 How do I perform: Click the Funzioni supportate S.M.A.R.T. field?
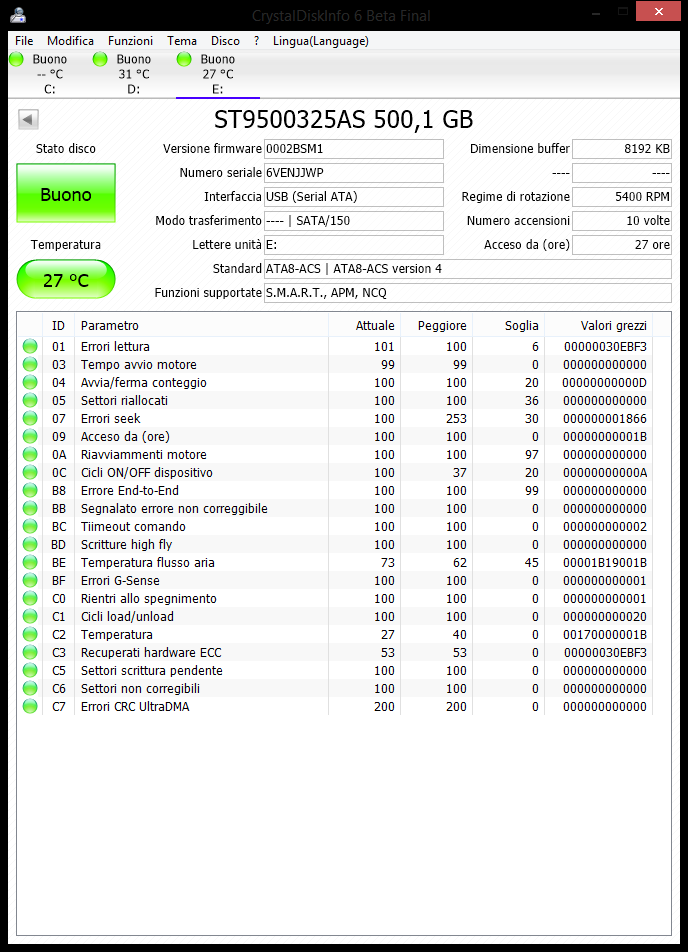tap(468, 293)
